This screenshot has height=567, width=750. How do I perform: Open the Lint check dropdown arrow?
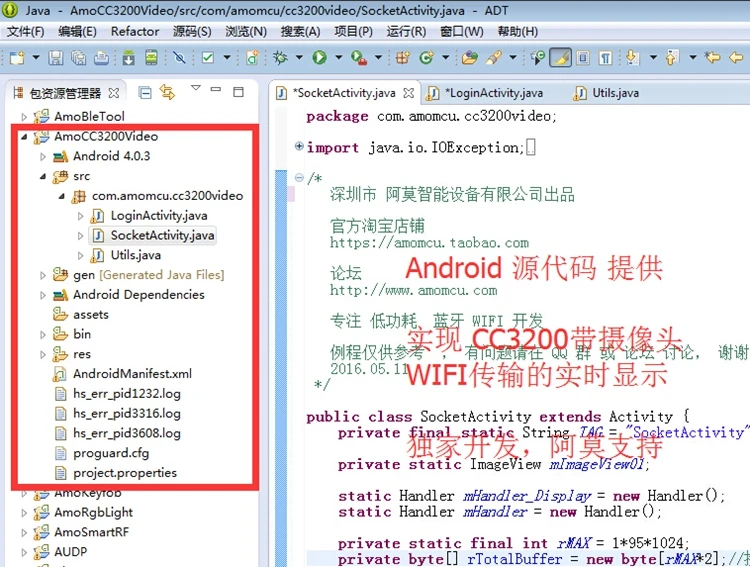tap(227, 58)
